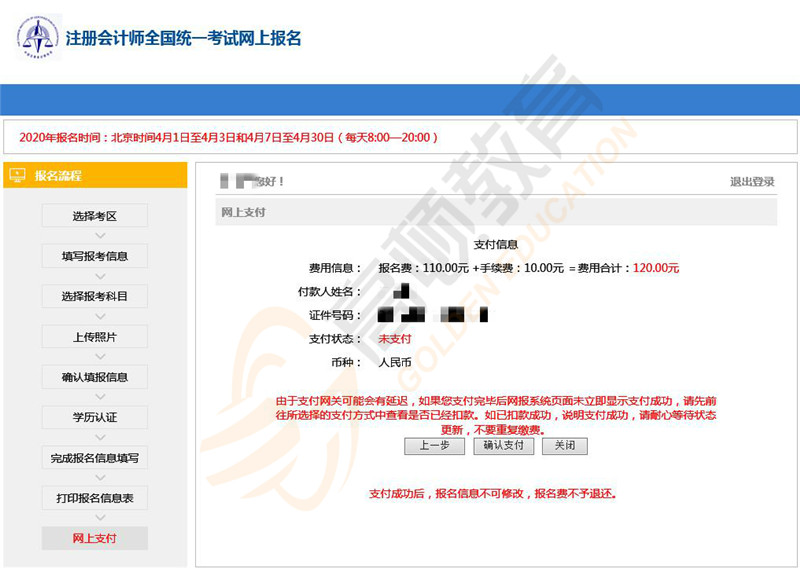Open the 上传照片 step

95,337
